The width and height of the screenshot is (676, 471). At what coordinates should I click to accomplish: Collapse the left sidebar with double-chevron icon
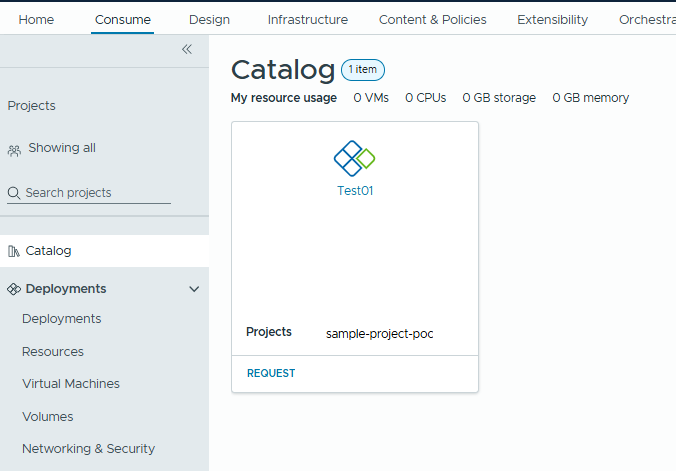point(186,49)
